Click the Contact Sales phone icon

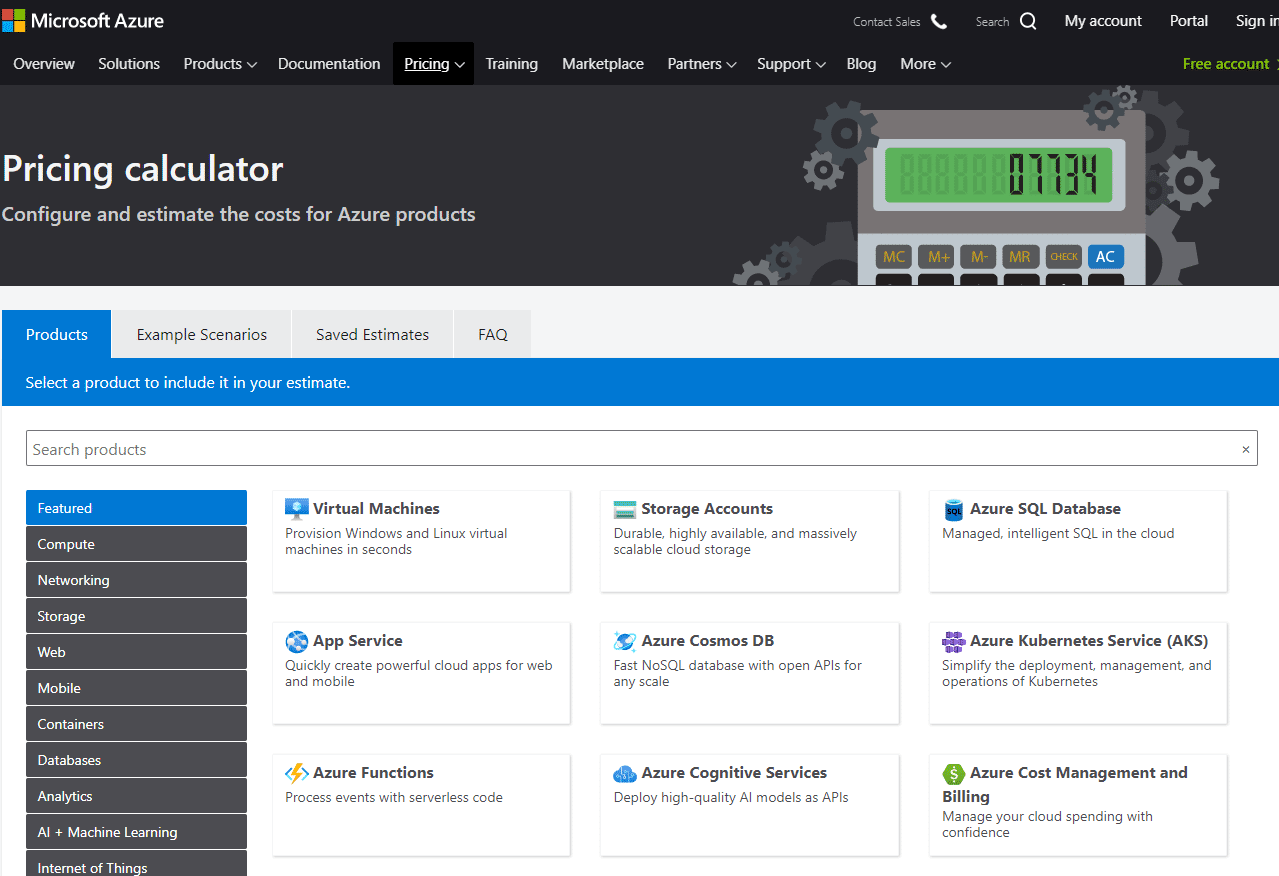point(938,21)
